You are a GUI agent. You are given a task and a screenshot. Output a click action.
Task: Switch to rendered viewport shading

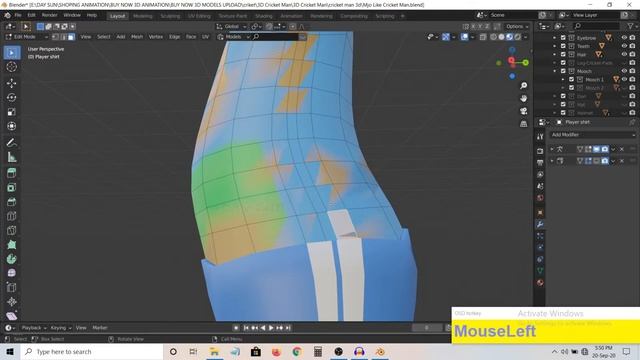pyautogui.click(x=517, y=37)
